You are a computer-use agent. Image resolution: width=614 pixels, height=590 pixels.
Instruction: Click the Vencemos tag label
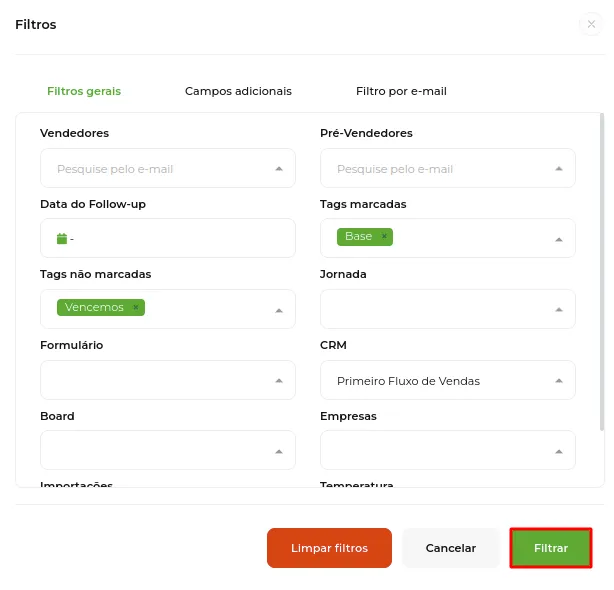[x=94, y=307]
